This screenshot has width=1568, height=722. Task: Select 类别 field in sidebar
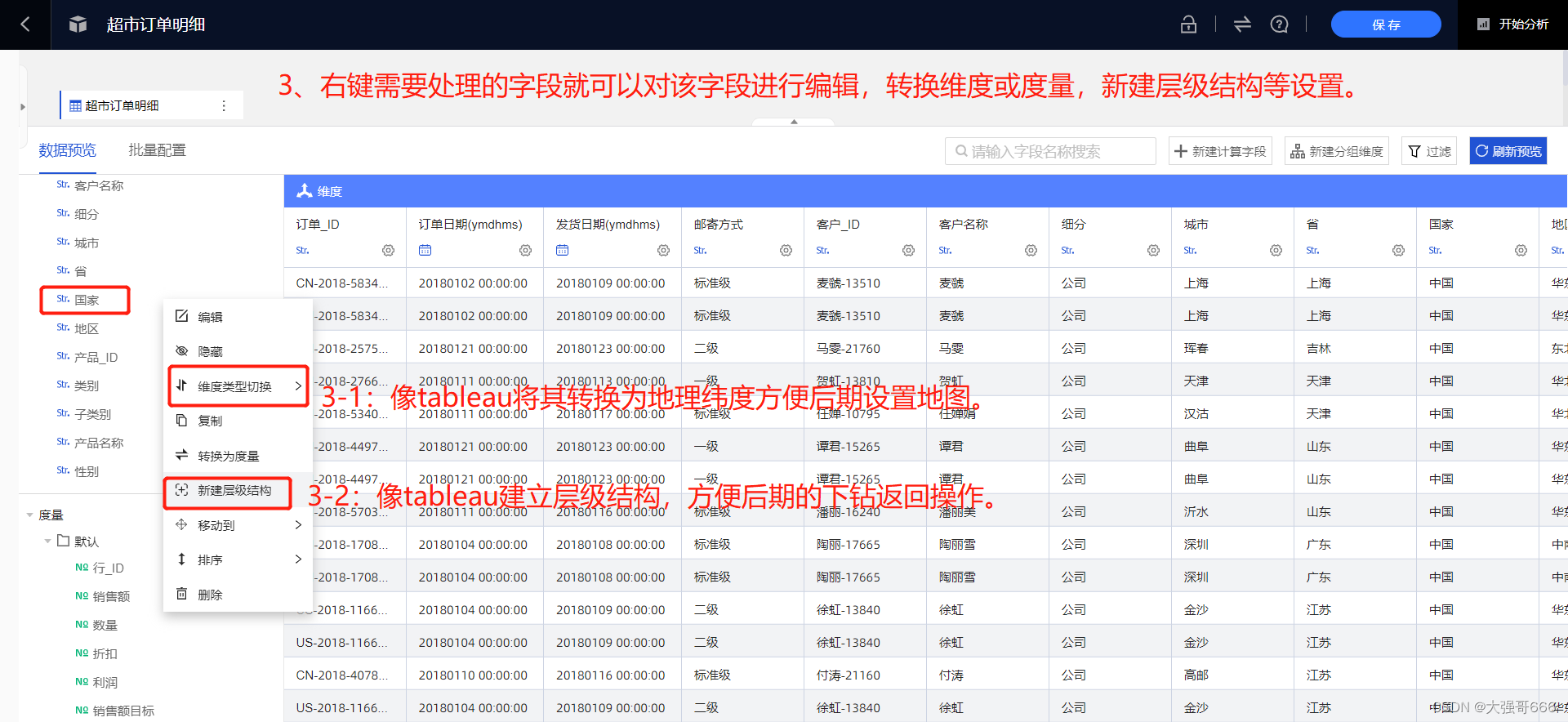(x=87, y=386)
